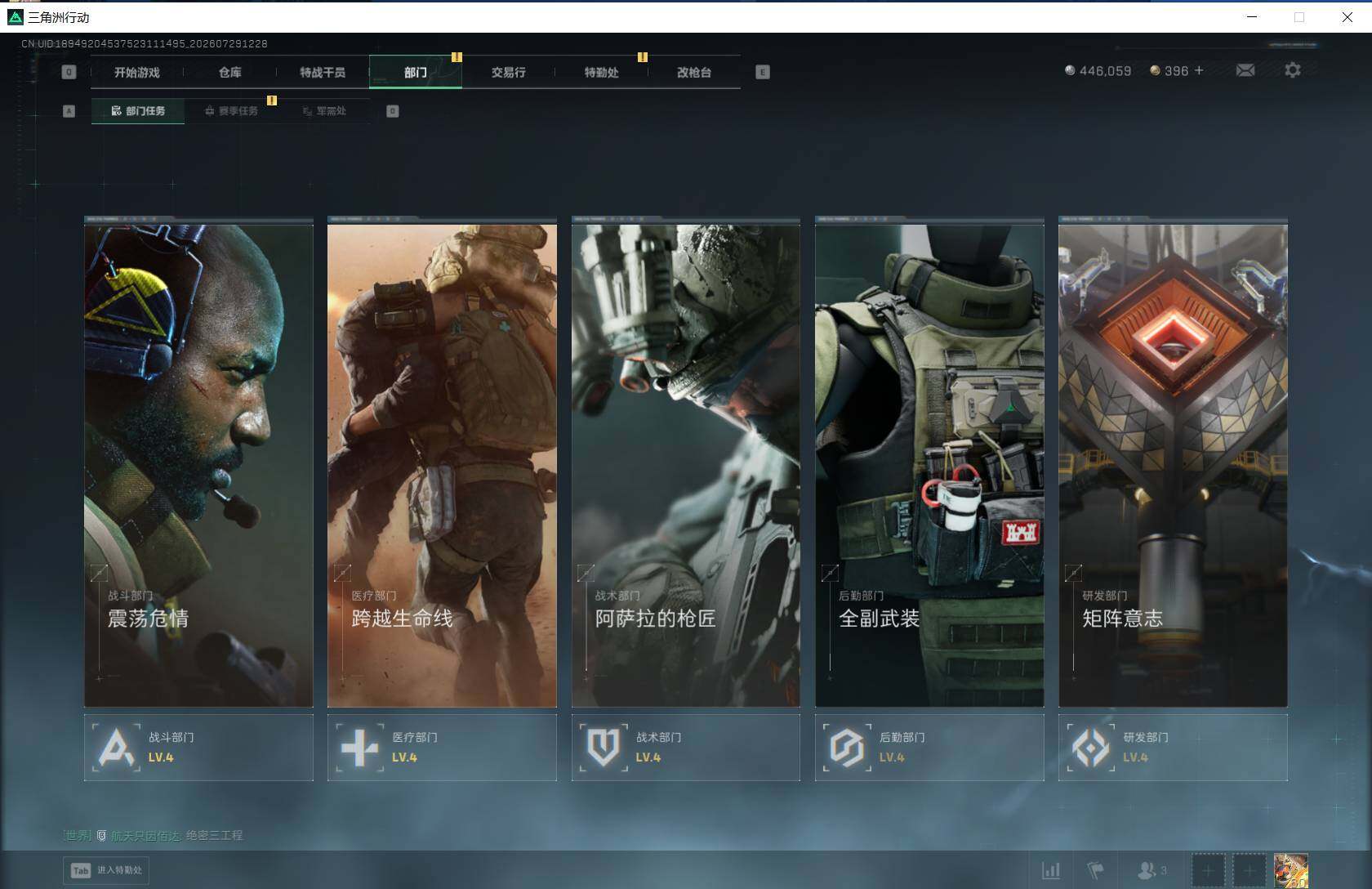This screenshot has width=1372, height=889.
Task: Open the world chat message line
Action: pos(153,835)
